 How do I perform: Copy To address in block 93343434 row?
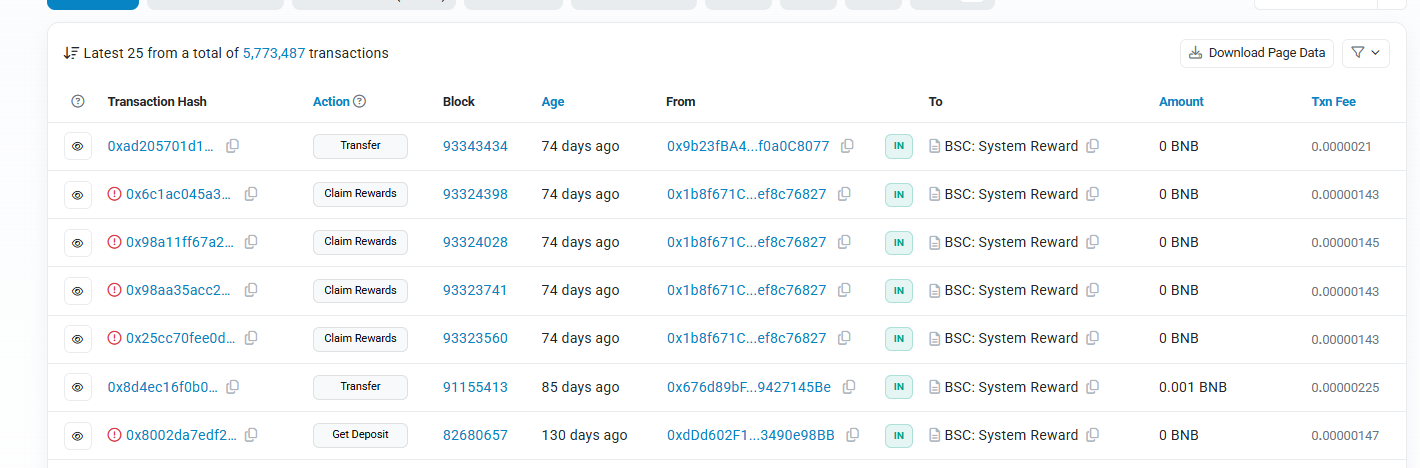(x=1093, y=146)
